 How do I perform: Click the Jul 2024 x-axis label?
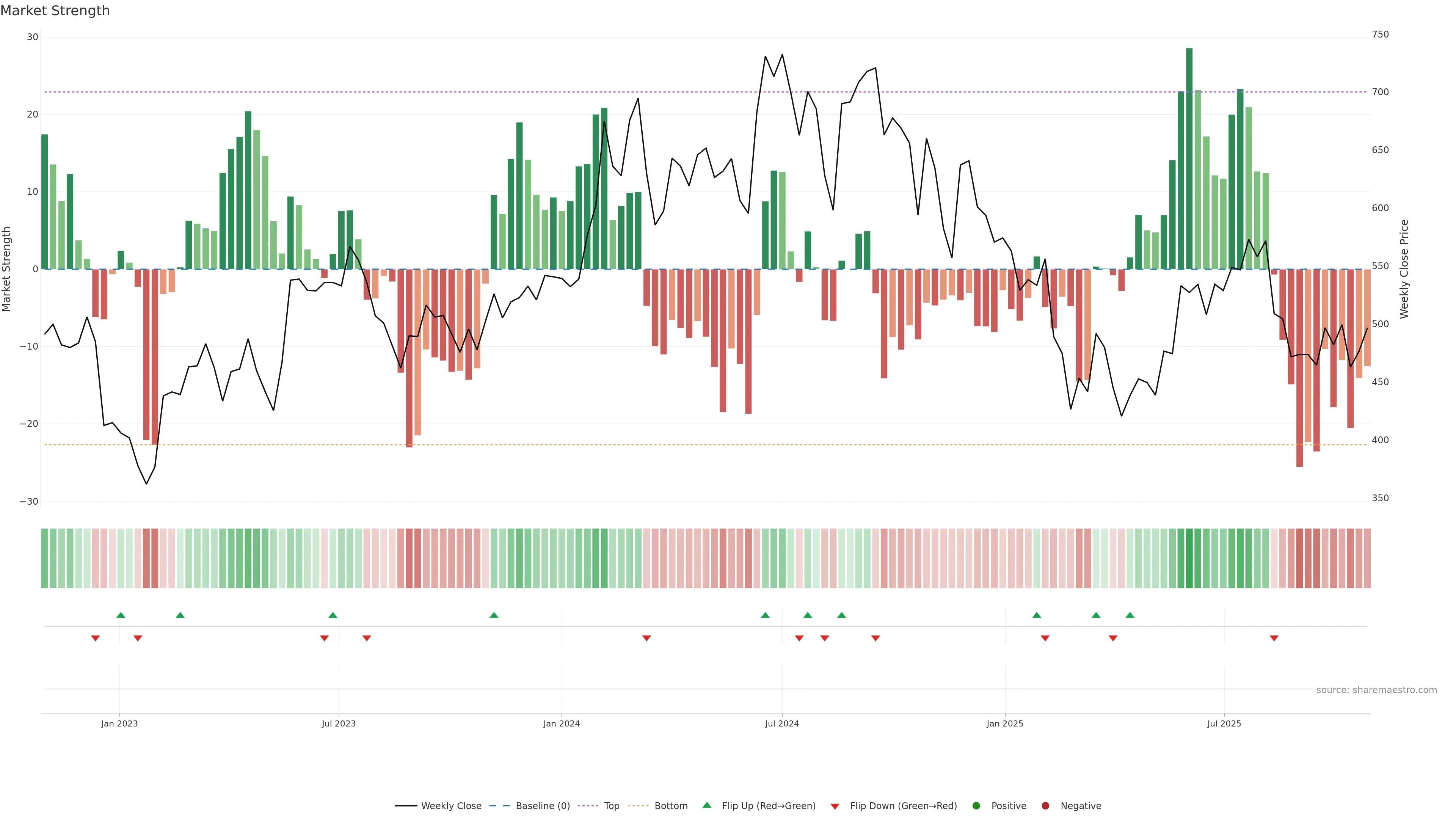(782, 723)
